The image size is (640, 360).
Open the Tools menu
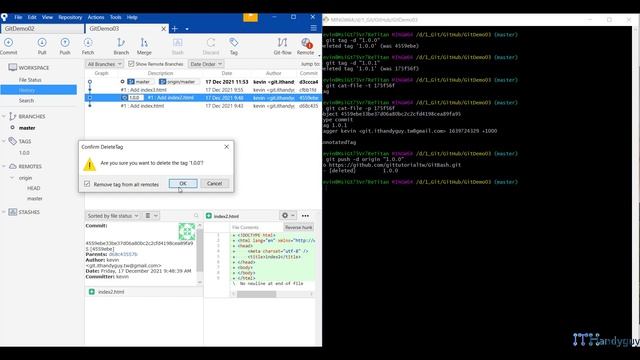tap(116, 17)
